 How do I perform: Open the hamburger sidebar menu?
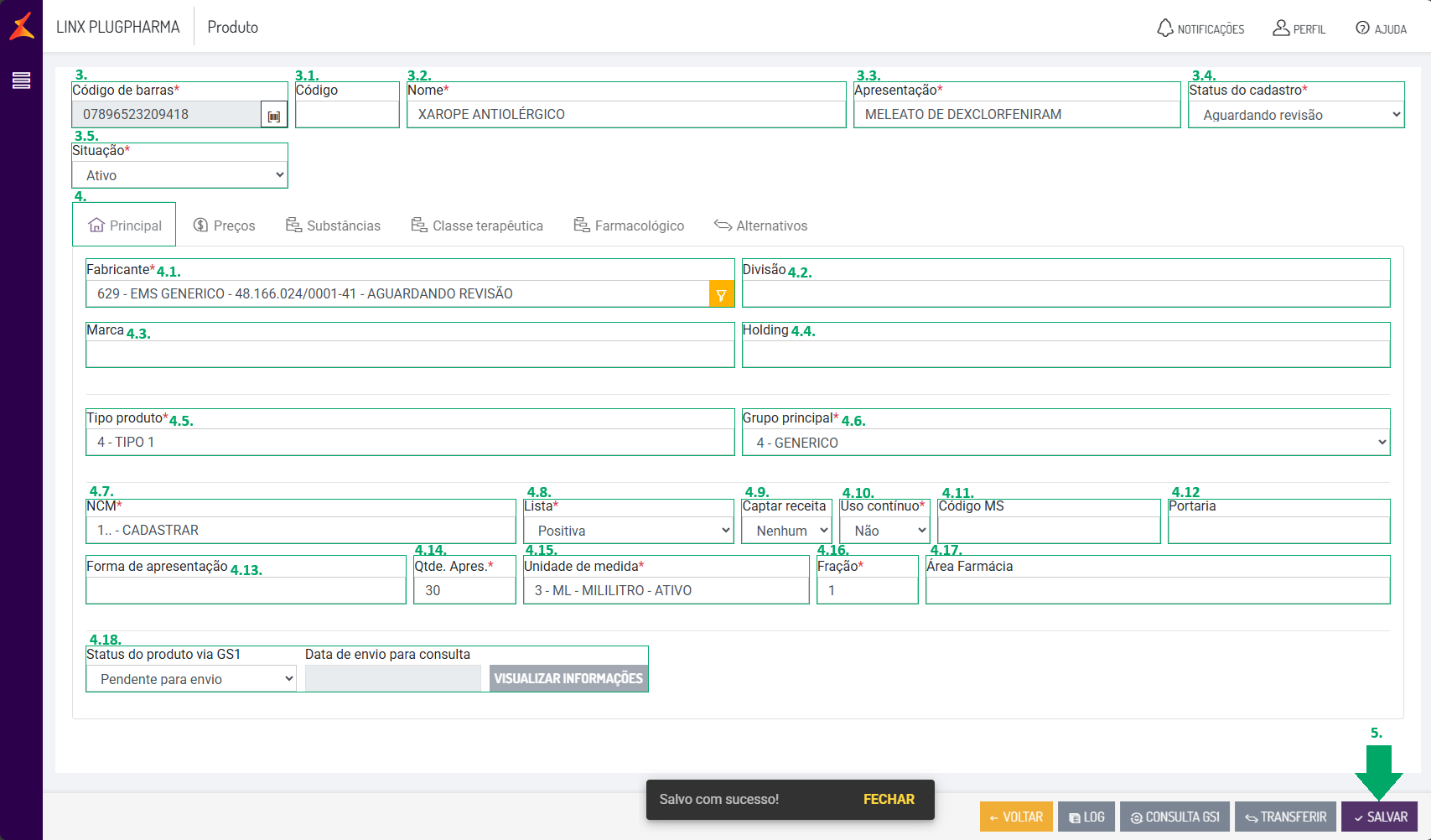click(x=21, y=80)
